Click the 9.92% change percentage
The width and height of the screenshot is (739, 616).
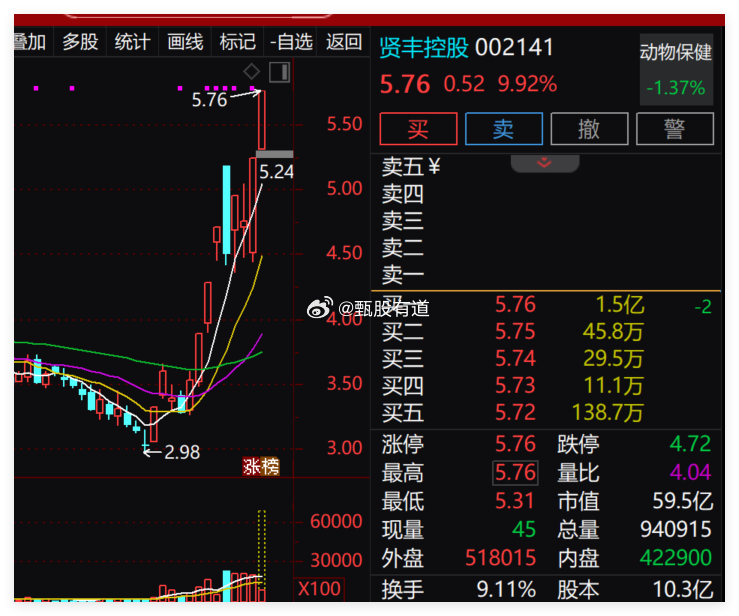click(527, 84)
